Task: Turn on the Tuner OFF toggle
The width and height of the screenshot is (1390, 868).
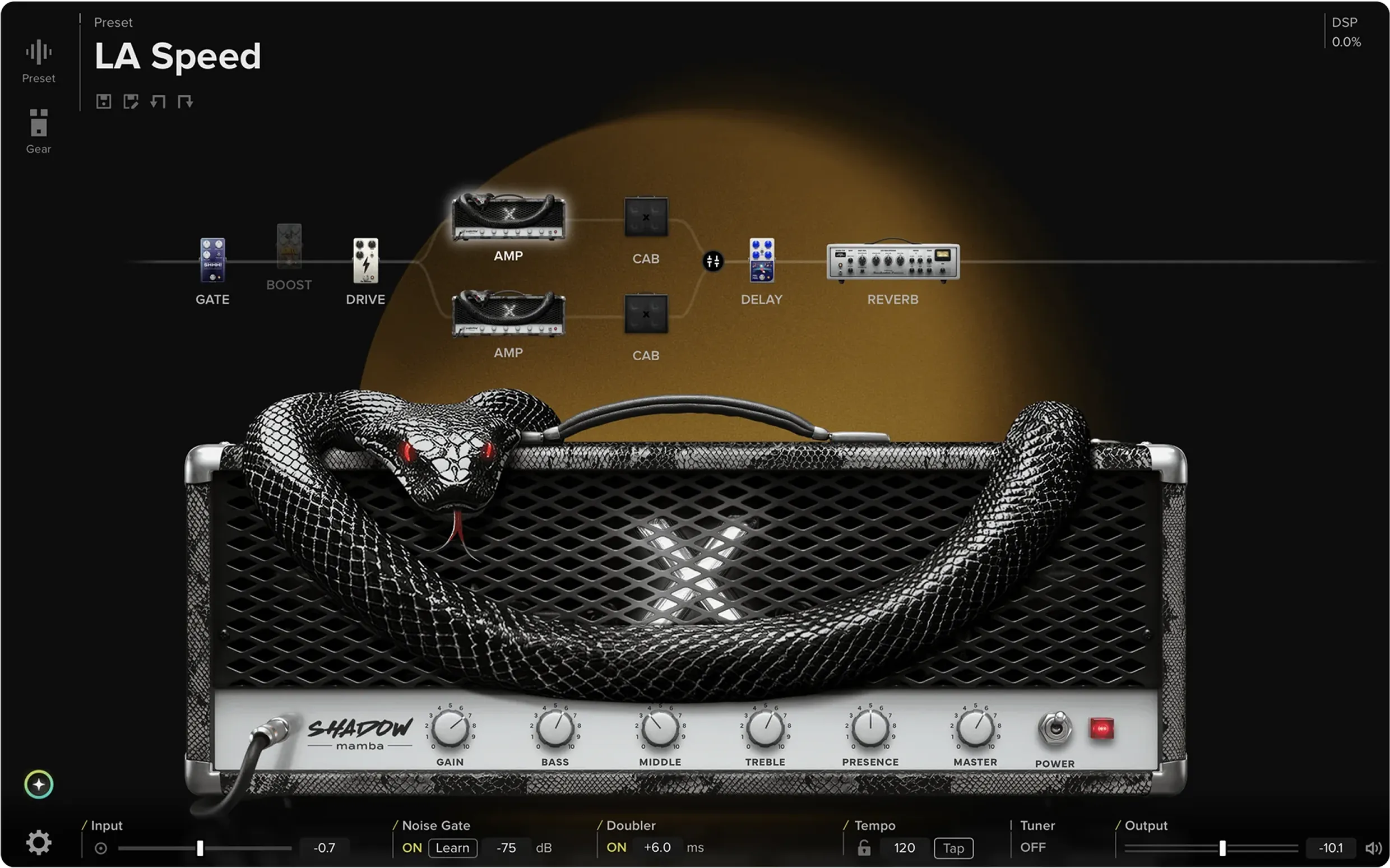Action: 1032,847
